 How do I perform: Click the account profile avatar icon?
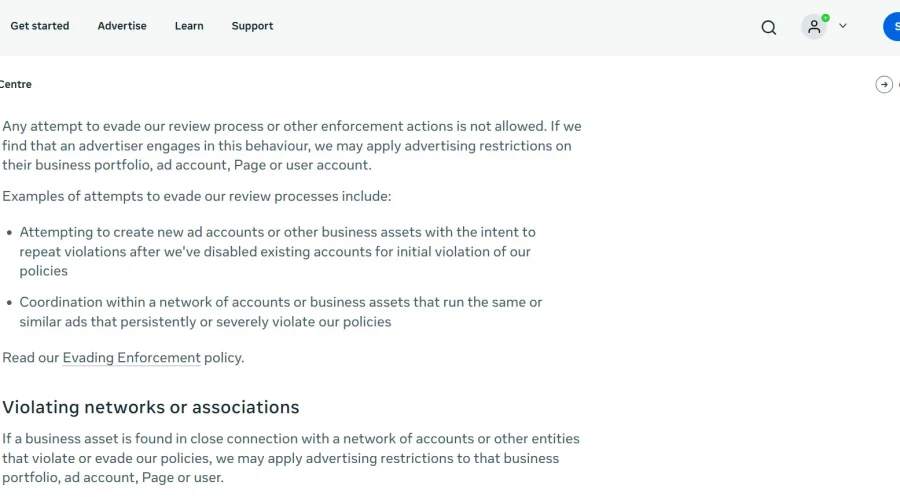point(814,26)
